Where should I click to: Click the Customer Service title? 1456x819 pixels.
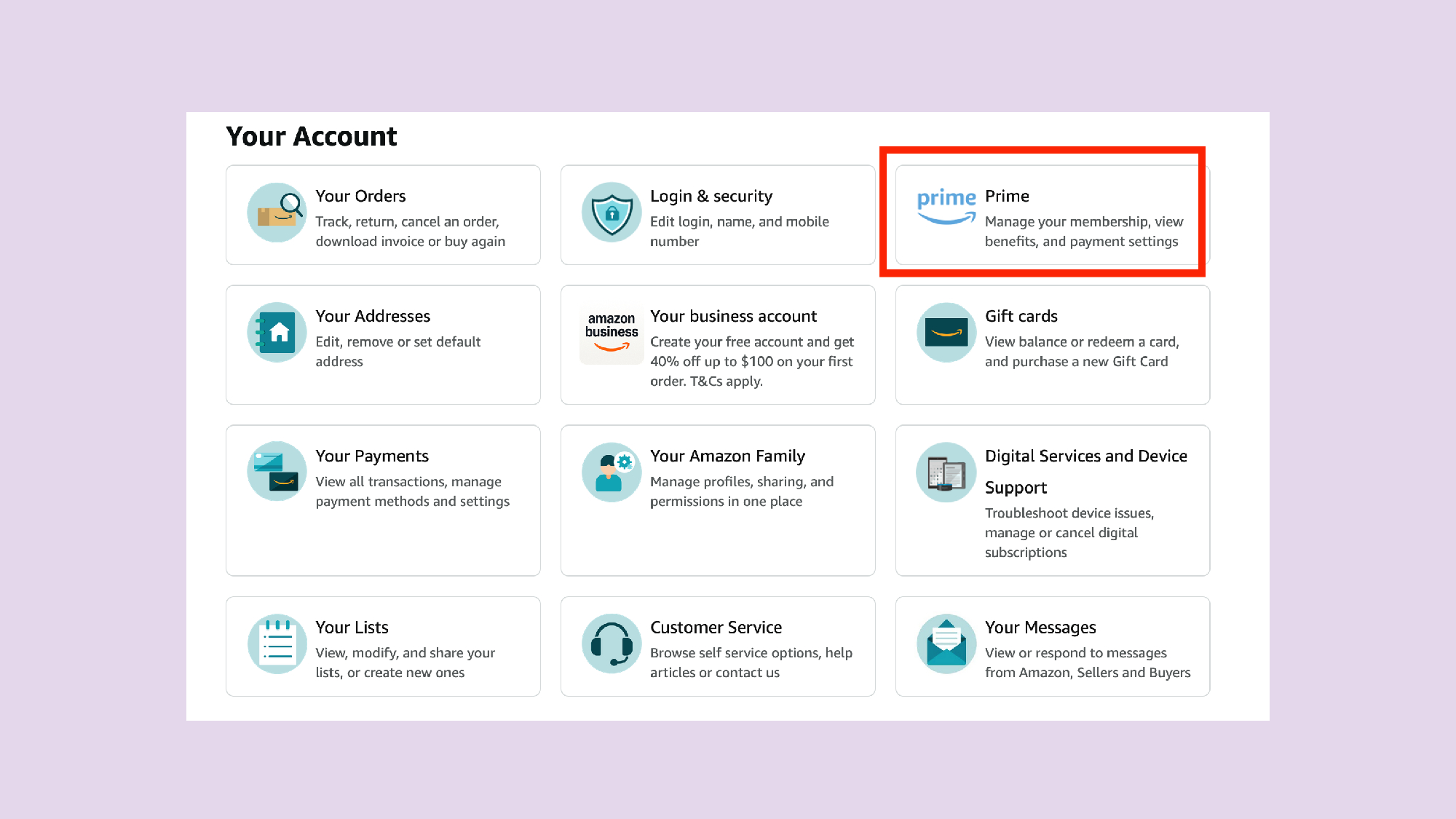(x=716, y=628)
